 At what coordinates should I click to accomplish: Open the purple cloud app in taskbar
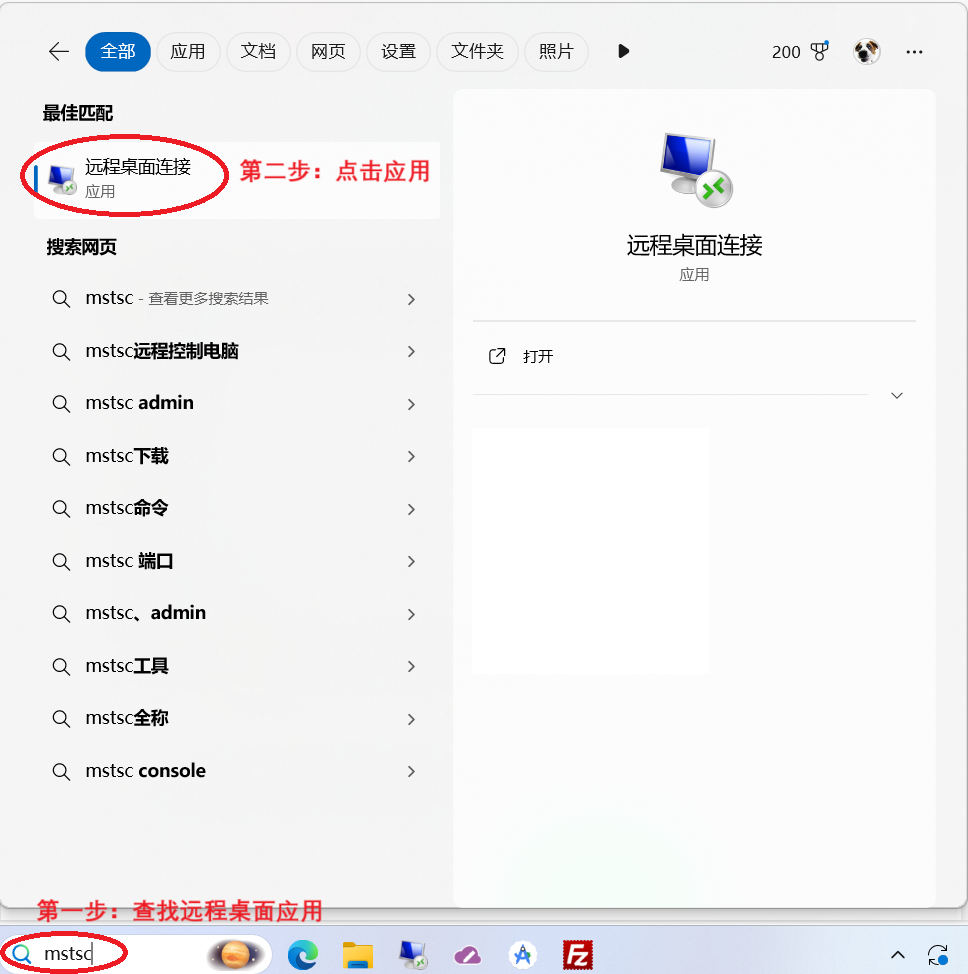(467, 954)
